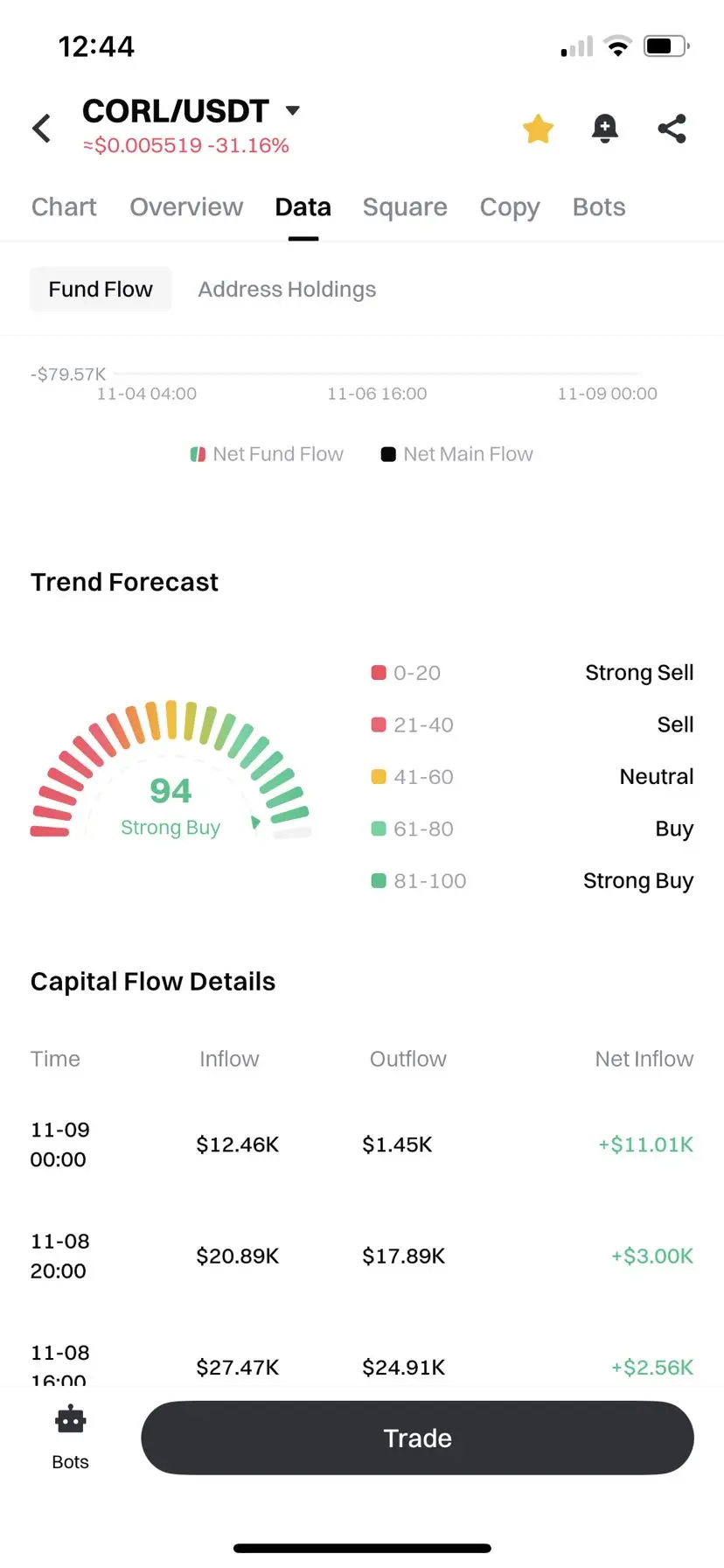The width and height of the screenshot is (724, 1568).
Task: Tap the green 81-100 Strong Buy swatch
Action: [379, 880]
